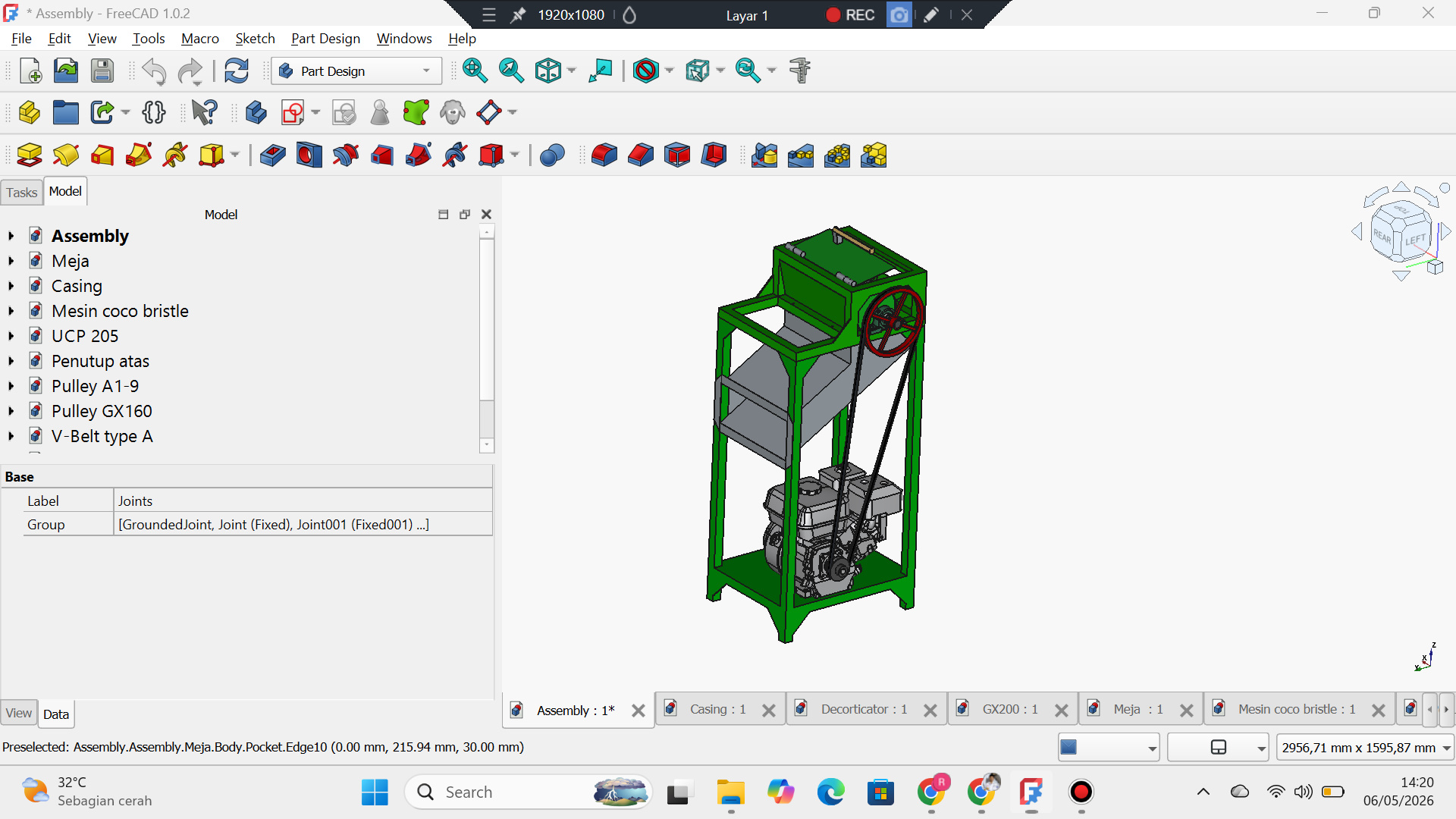
Task: Save the document with the disk icon
Action: click(x=102, y=71)
